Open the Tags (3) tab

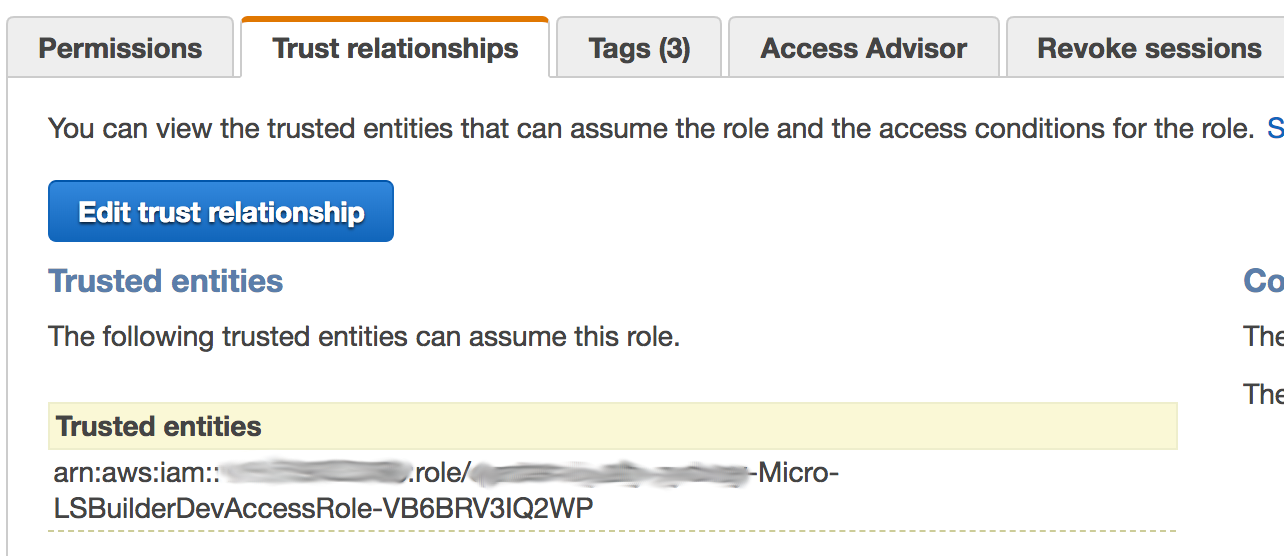pos(639,48)
